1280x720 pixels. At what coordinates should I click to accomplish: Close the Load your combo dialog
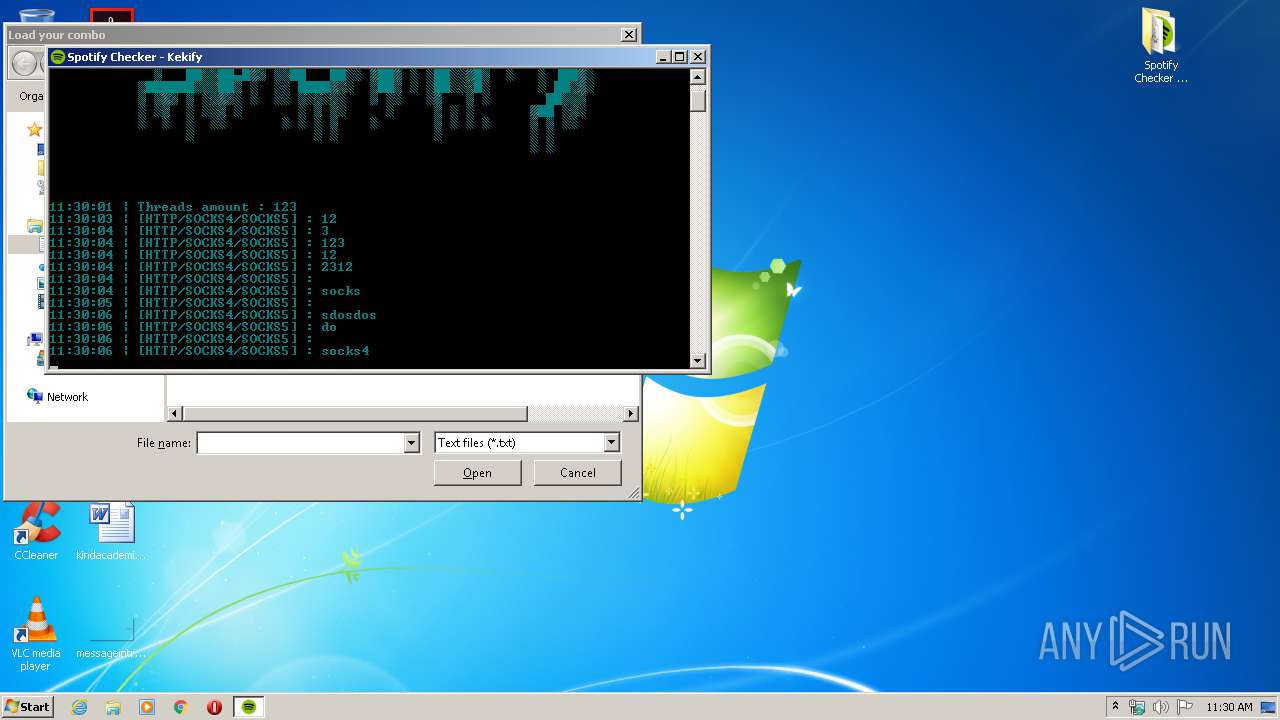pos(629,35)
